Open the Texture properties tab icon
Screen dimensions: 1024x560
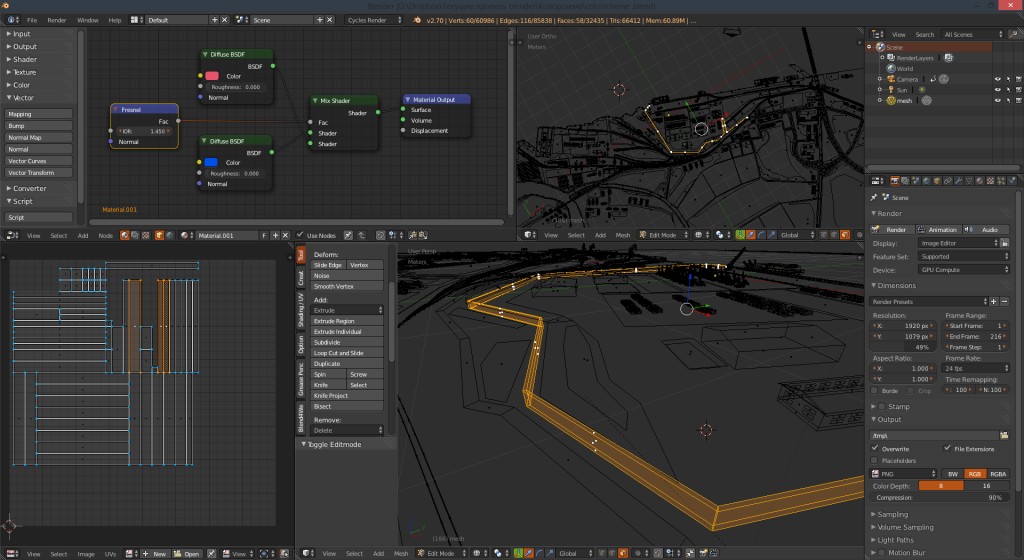click(990, 181)
